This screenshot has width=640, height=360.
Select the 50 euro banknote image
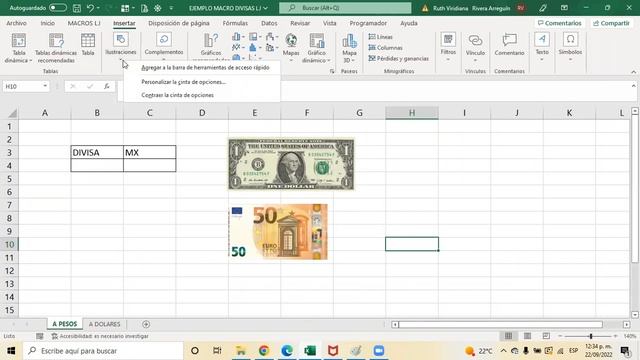click(278, 232)
